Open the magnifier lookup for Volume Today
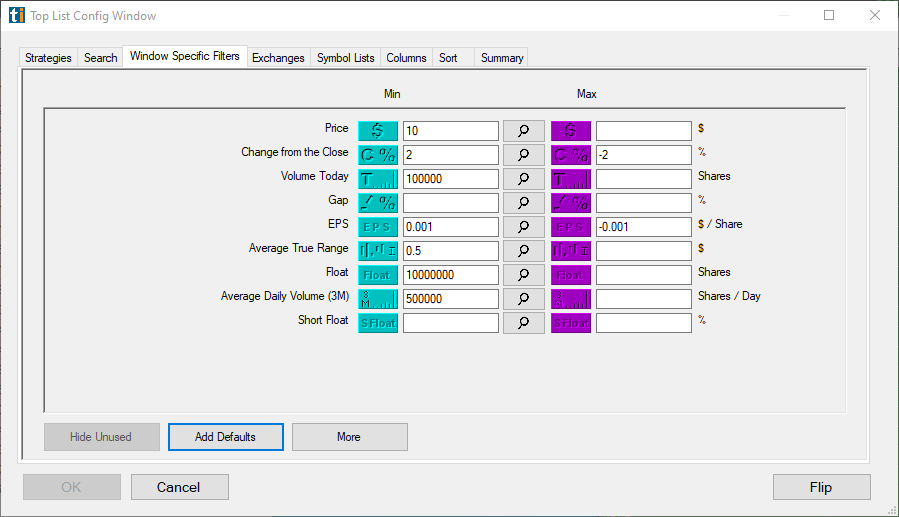899x517 pixels. [523, 179]
